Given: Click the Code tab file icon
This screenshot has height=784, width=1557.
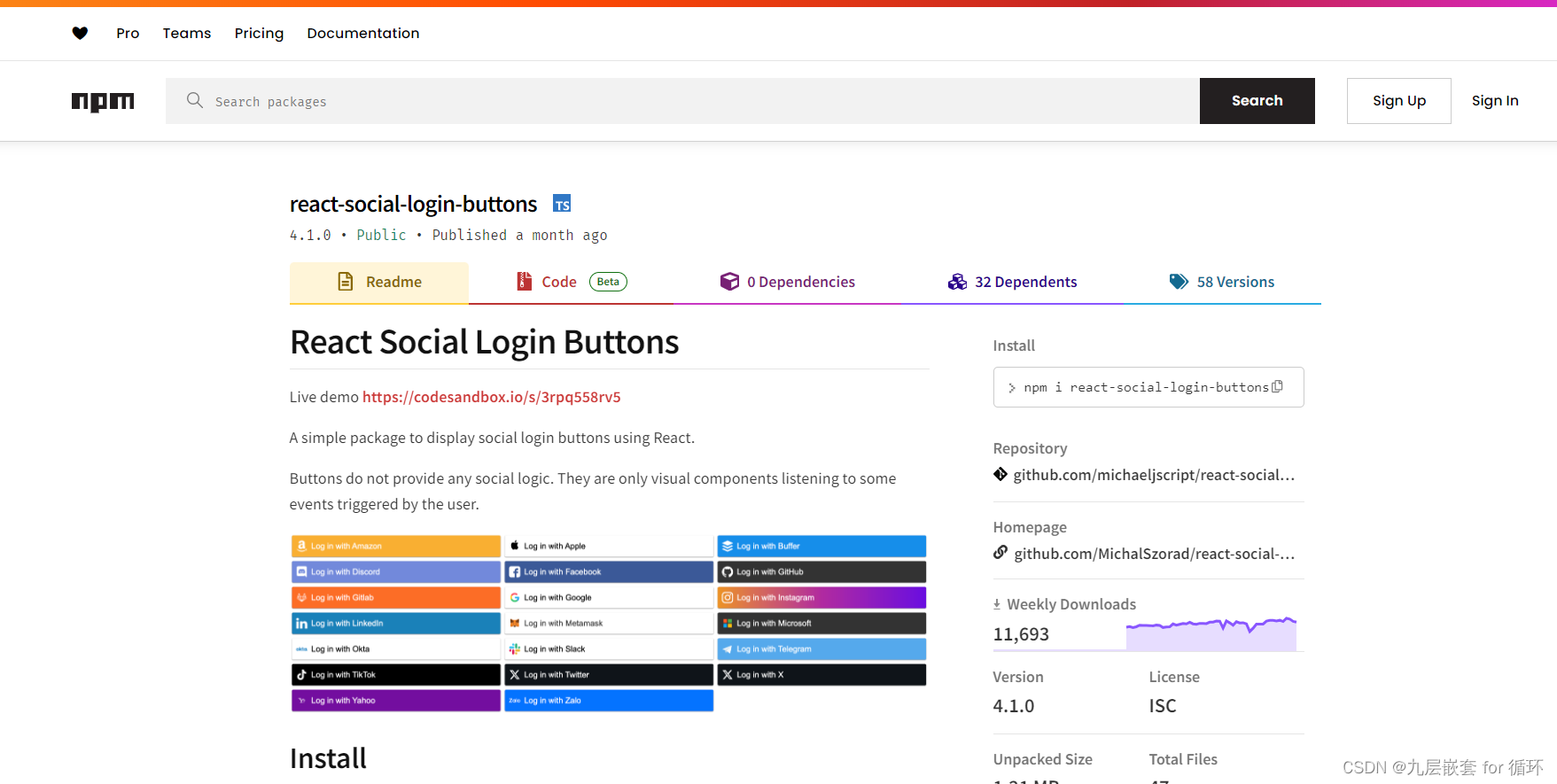Looking at the screenshot, I should 524,282.
